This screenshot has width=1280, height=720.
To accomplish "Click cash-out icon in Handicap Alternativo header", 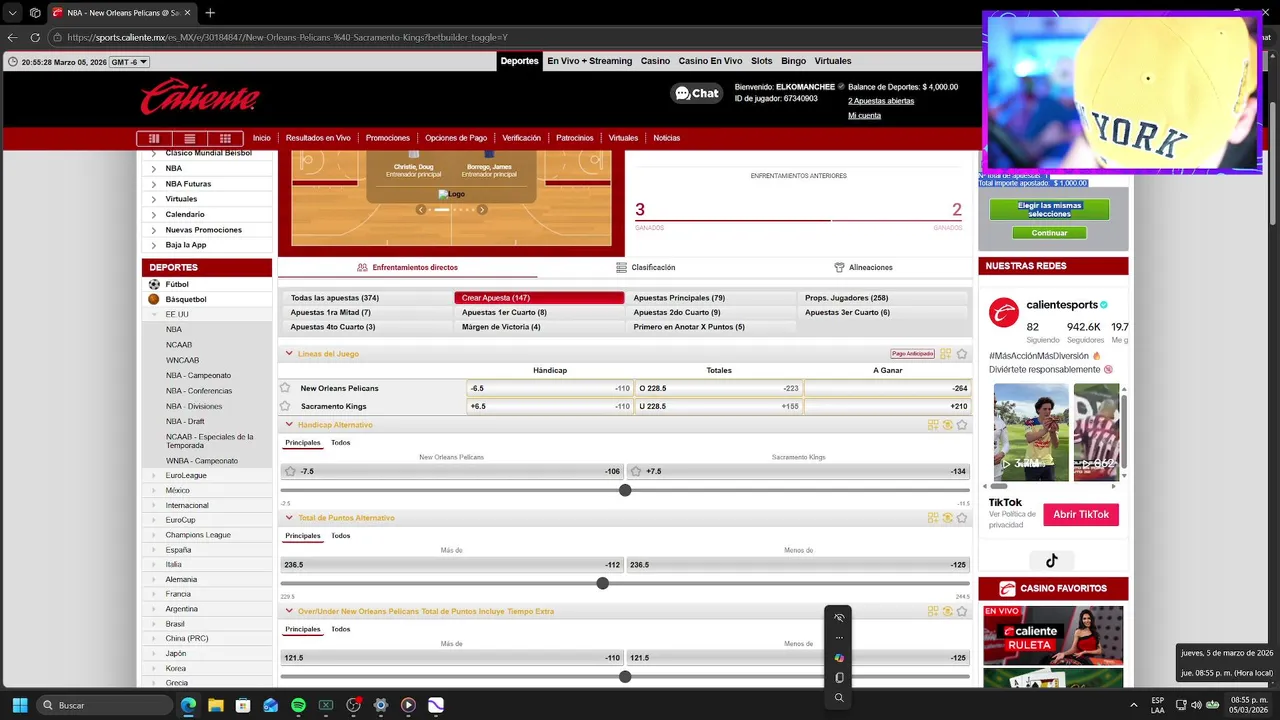I will point(948,425).
